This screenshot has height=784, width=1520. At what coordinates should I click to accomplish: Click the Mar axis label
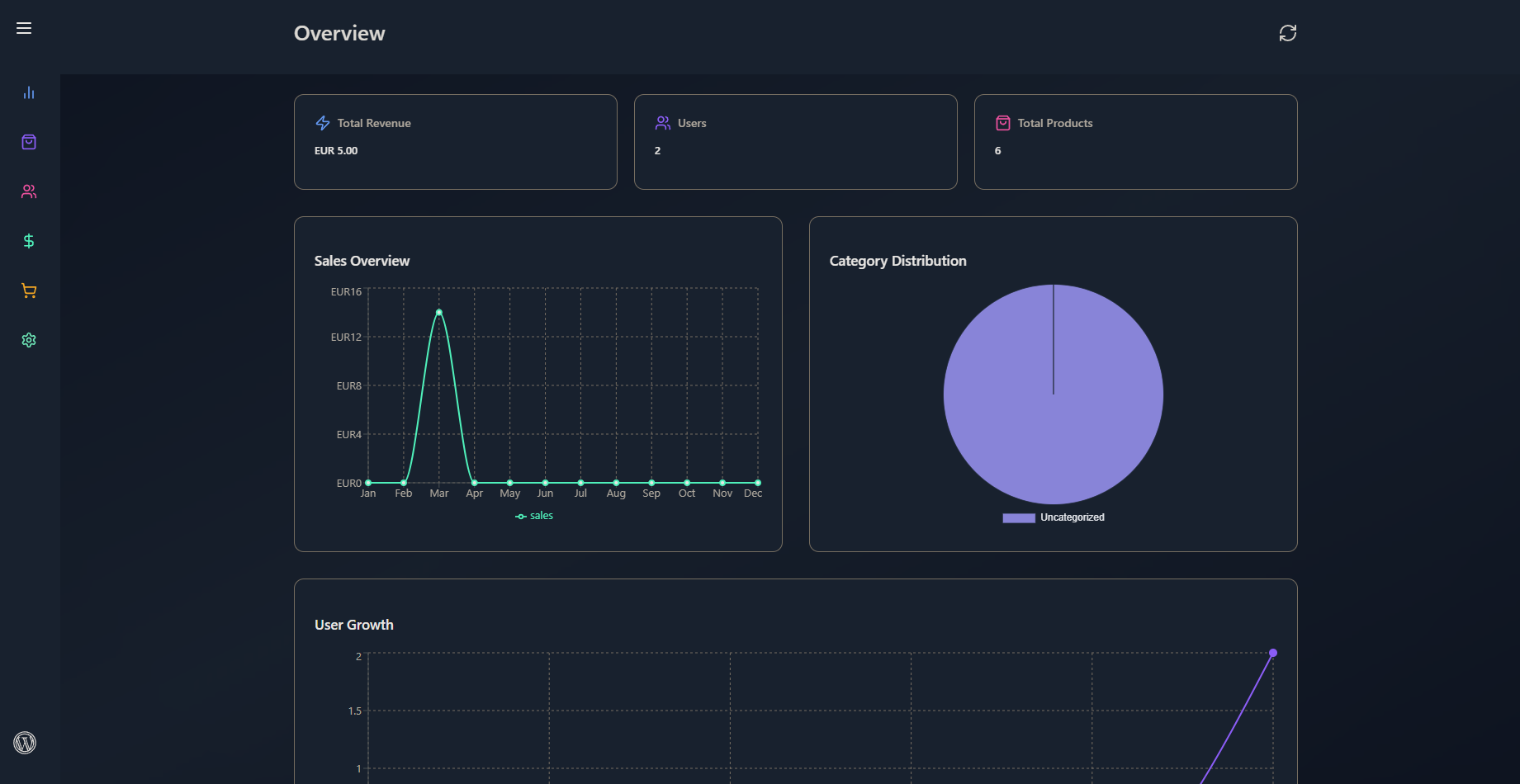(439, 494)
